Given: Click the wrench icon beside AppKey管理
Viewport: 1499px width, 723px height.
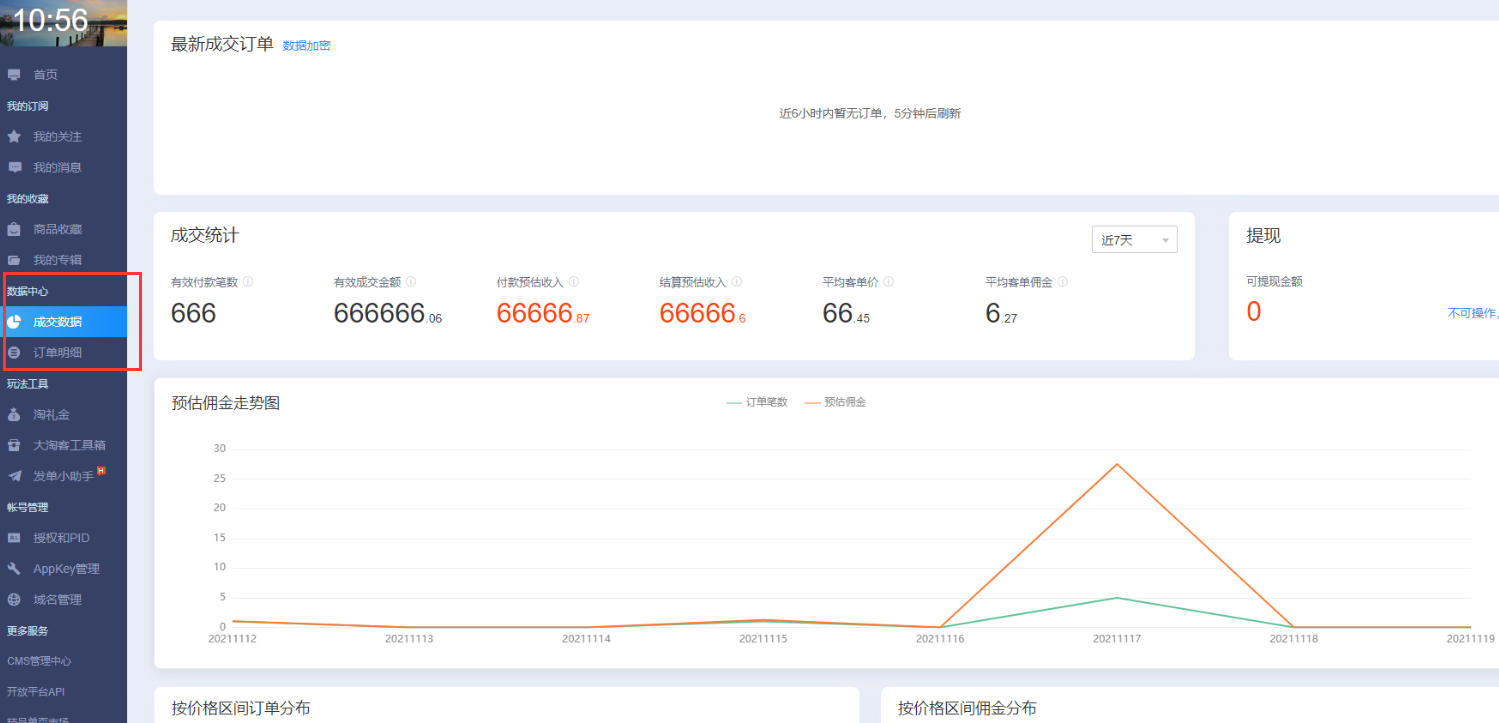Looking at the screenshot, I should (14, 569).
